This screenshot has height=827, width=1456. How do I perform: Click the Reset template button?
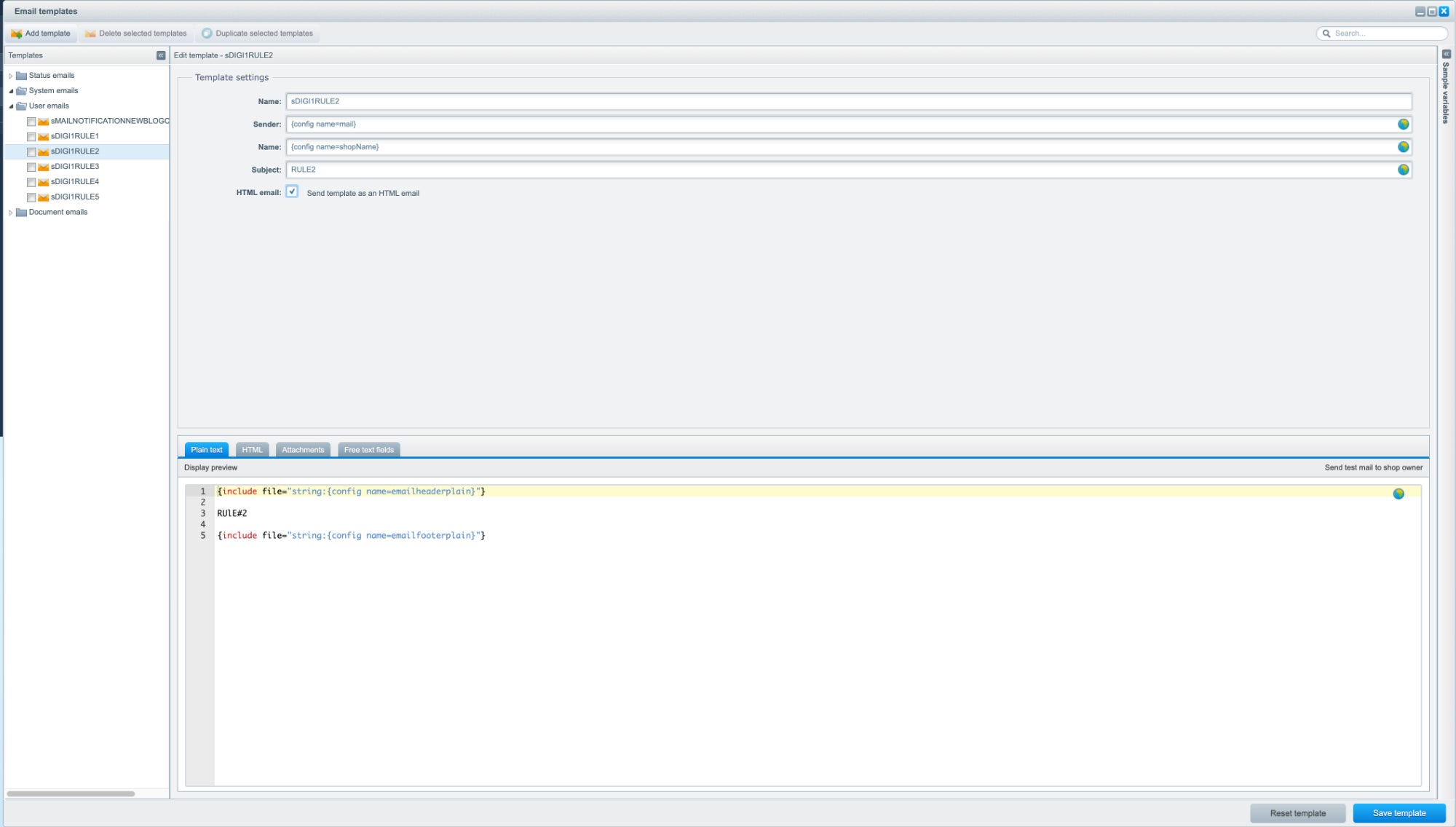tap(1297, 813)
